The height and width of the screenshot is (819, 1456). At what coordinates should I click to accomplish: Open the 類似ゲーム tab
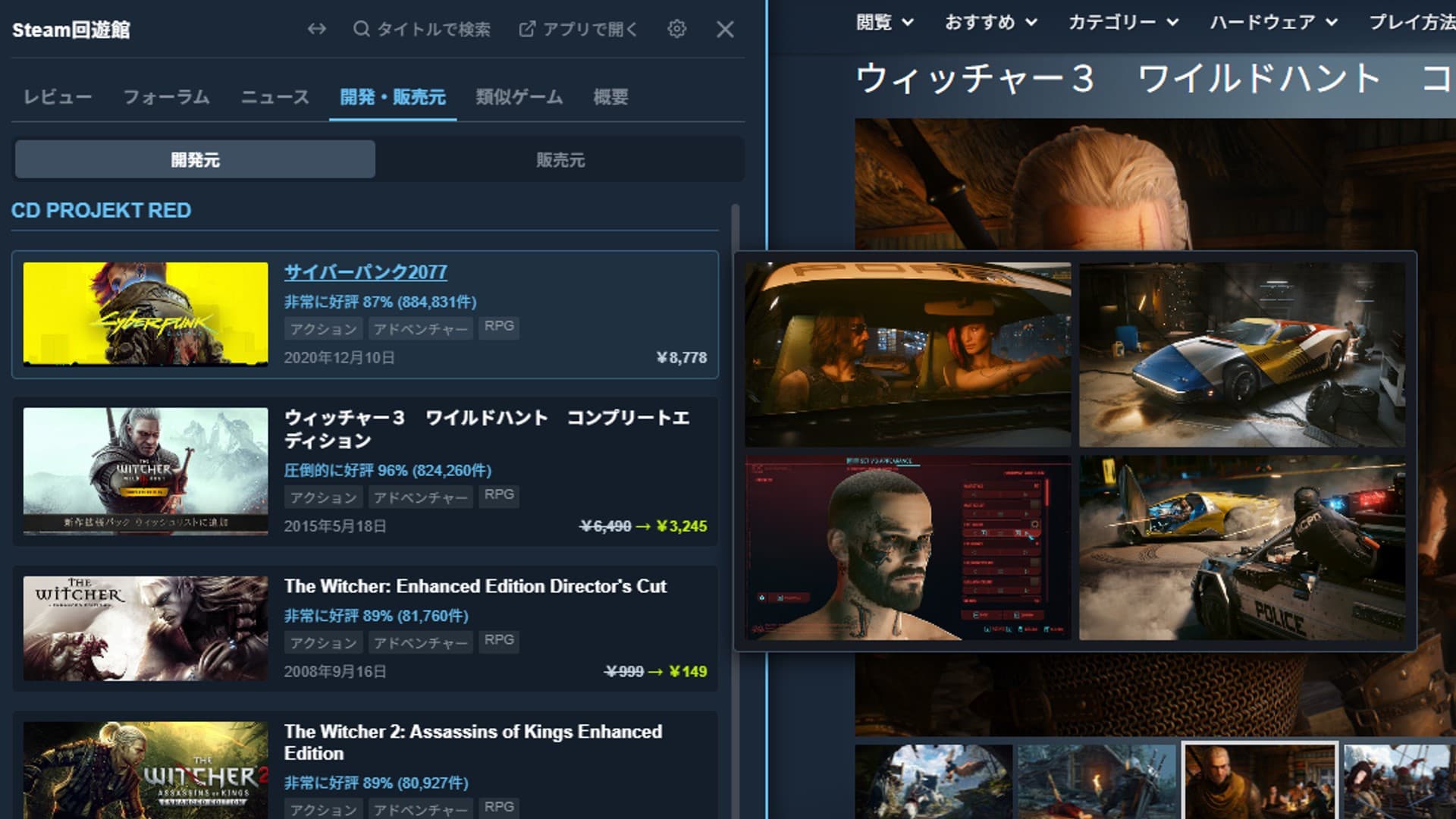(519, 97)
